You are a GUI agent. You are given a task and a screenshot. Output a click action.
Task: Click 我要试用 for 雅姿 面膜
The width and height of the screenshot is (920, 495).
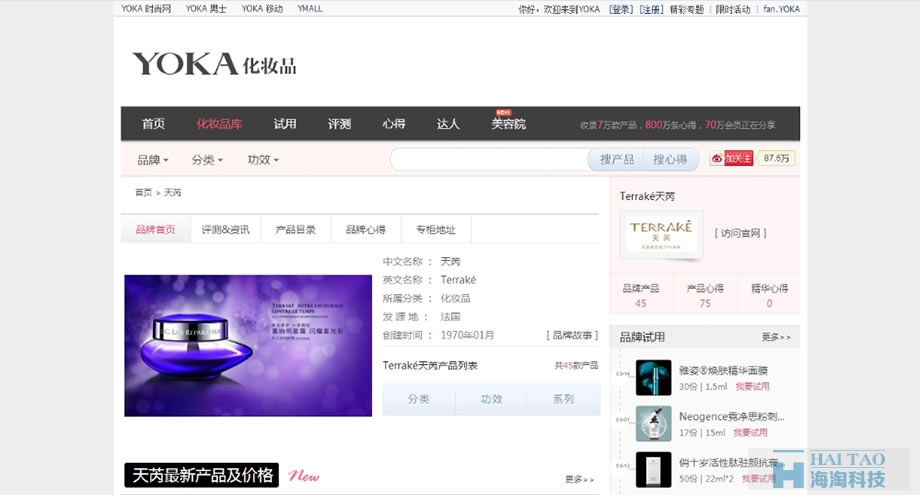pyautogui.click(x=753, y=386)
